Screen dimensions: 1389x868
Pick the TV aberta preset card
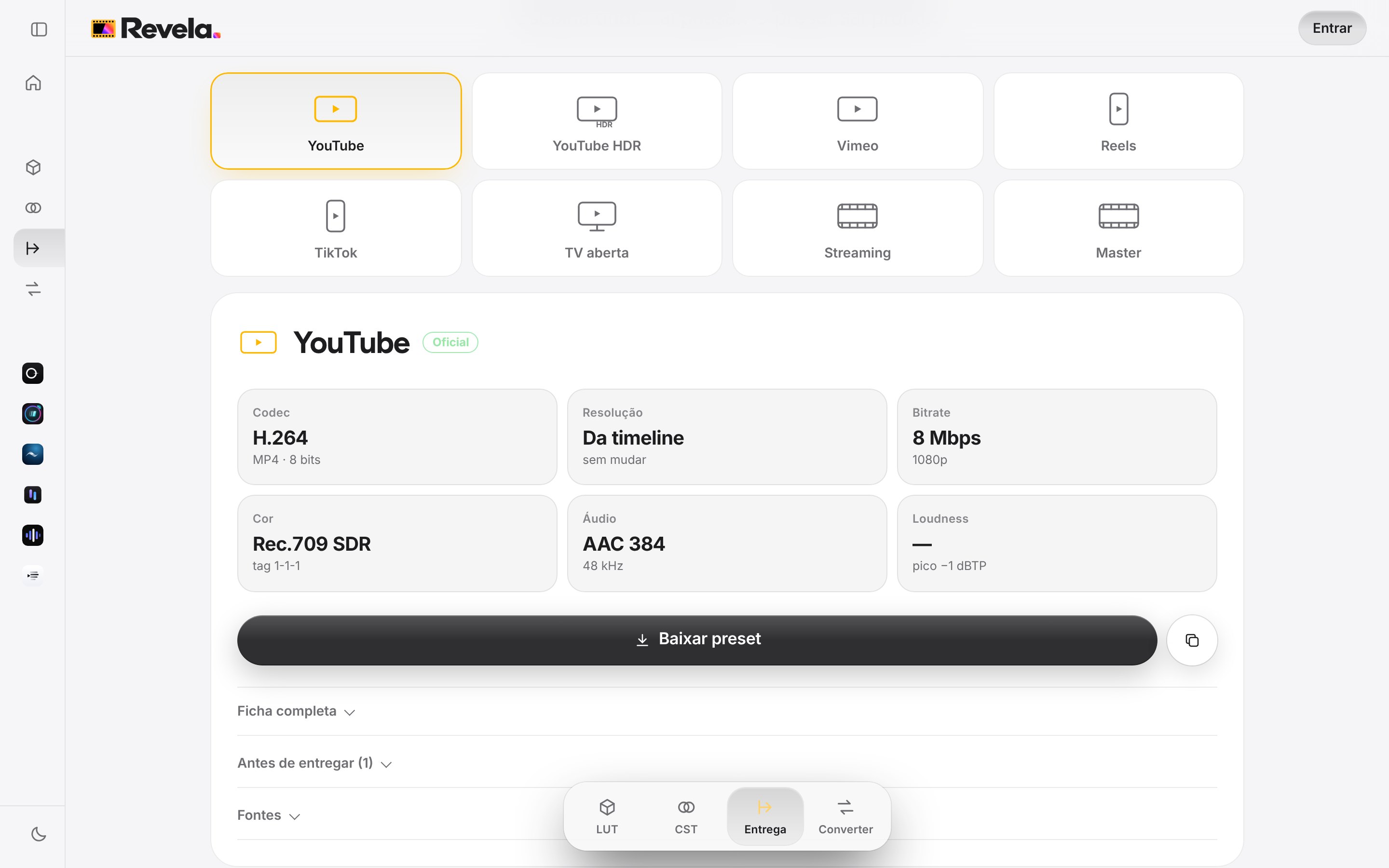[596, 228]
